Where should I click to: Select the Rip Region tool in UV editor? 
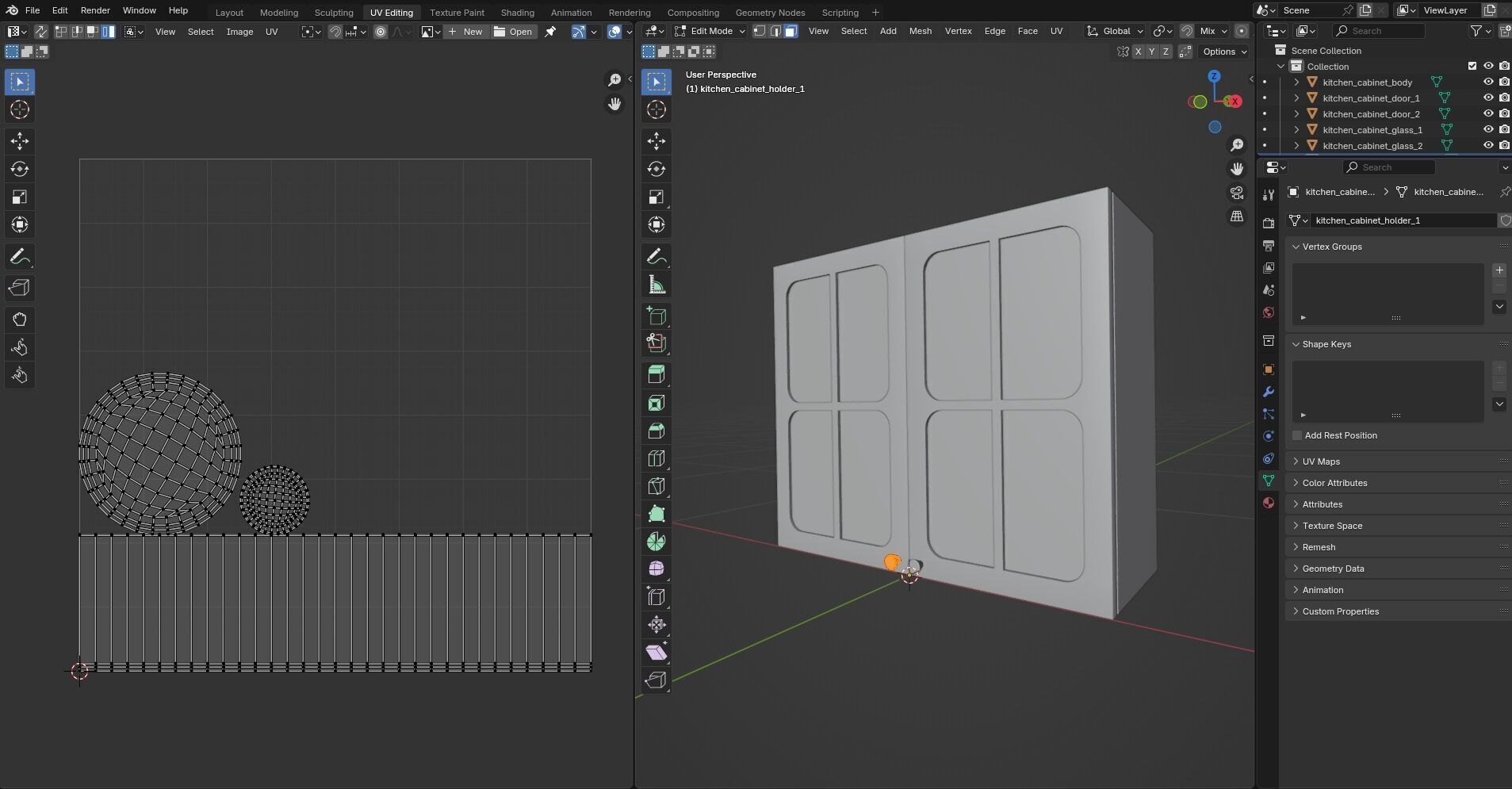pos(20,288)
